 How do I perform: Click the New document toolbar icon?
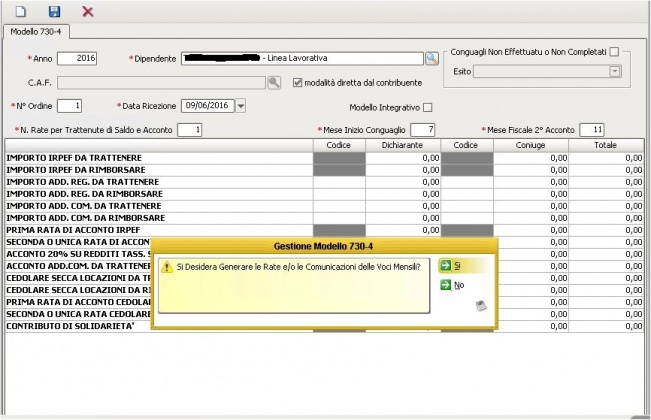click(20, 11)
